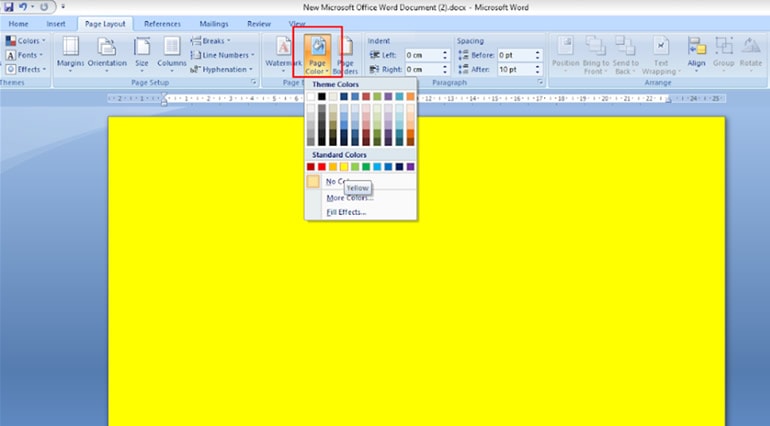Select the No Color option

click(361, 182)
